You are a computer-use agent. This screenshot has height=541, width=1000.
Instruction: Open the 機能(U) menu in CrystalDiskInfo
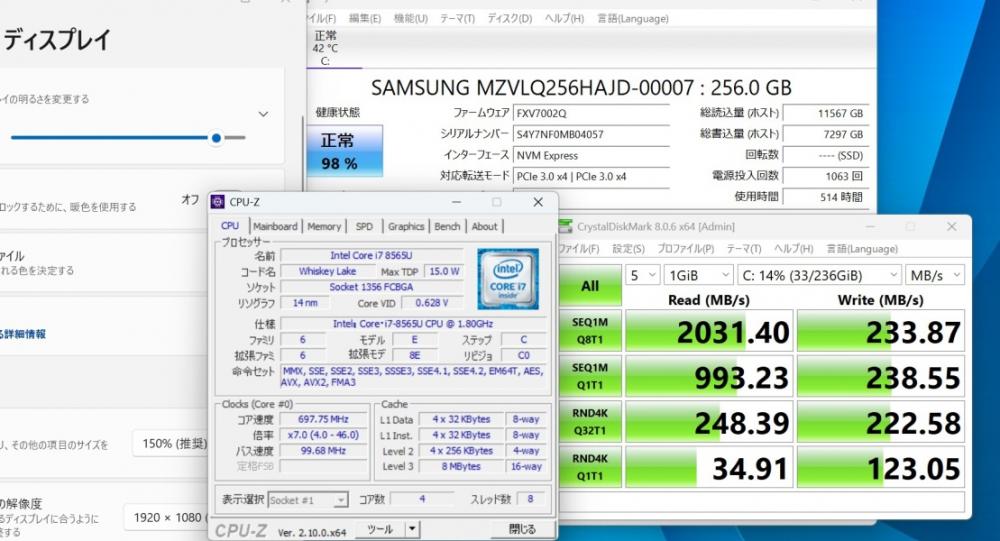click(411, 19)
